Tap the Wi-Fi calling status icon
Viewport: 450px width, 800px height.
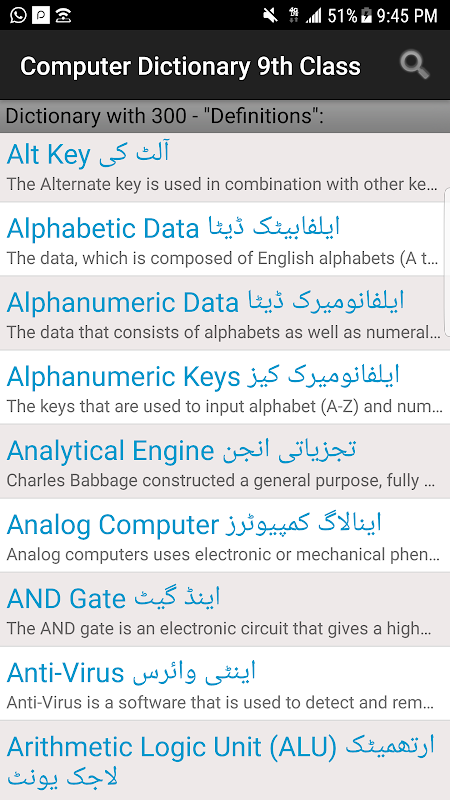[63, 15]
